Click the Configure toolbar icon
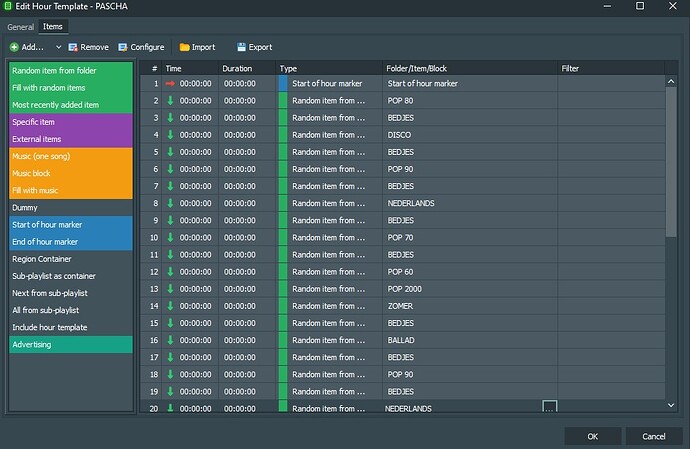This screenshot has height=449, width=690. pyautogui.click(x=123, y=47)
